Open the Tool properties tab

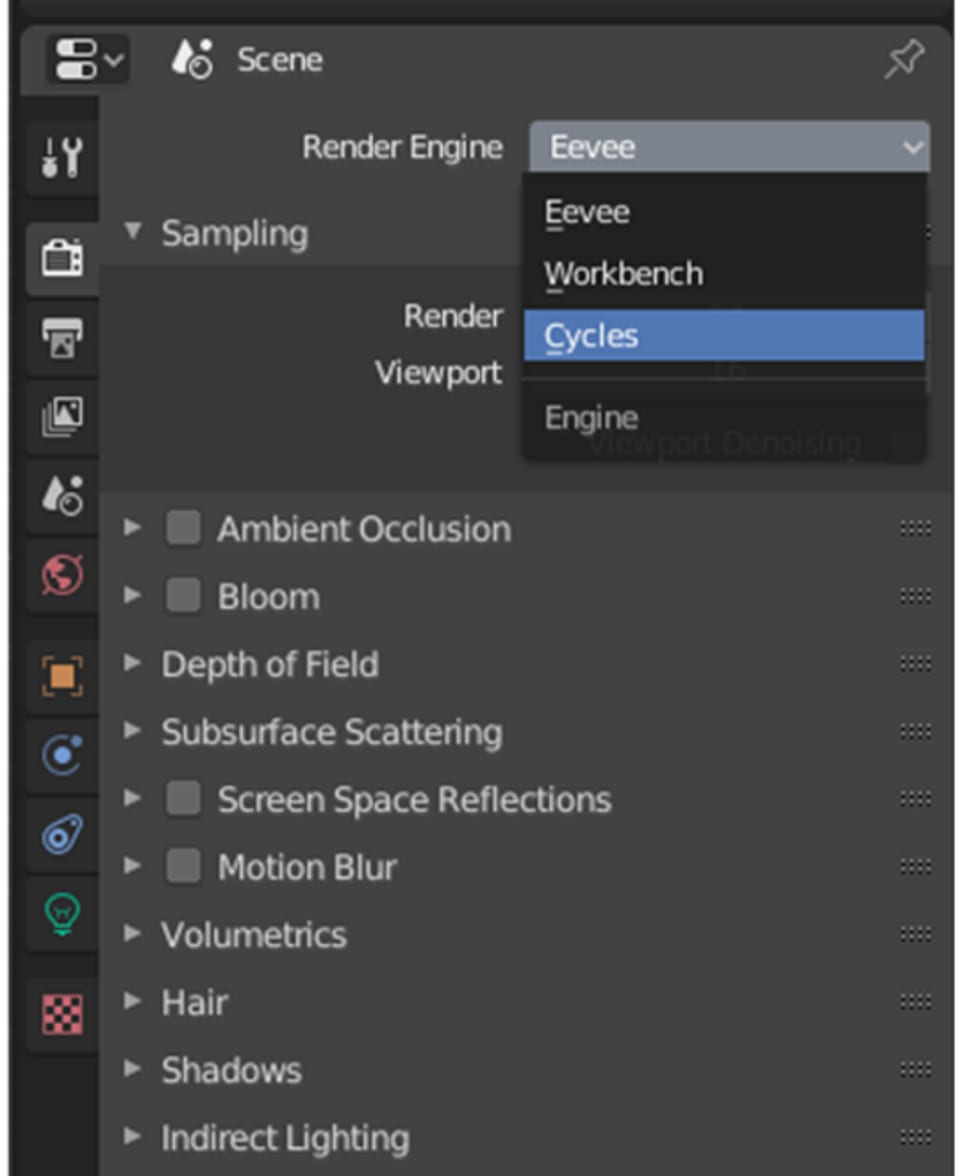[x=62, y=158]
